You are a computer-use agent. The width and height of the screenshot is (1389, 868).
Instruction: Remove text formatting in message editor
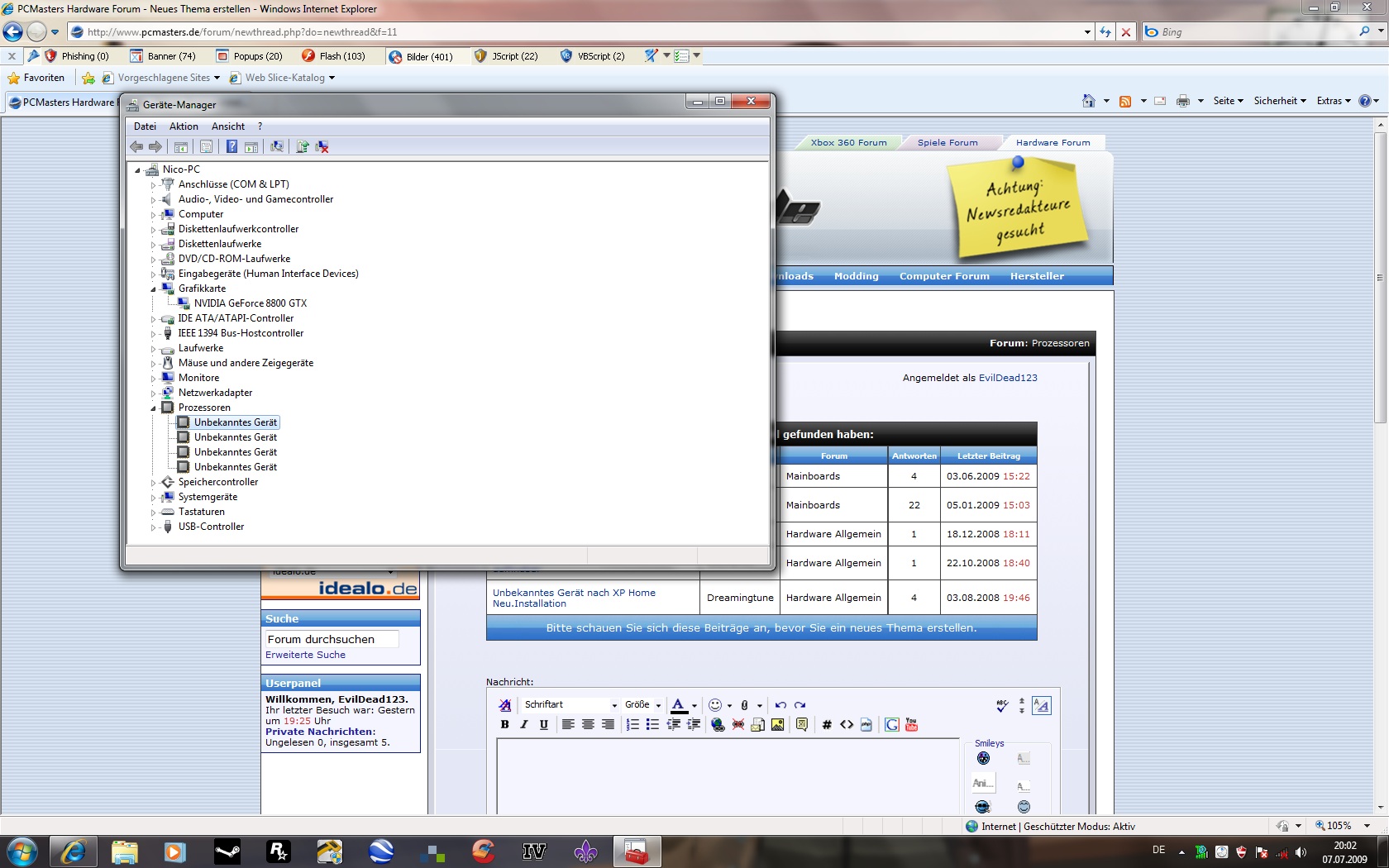pos(504,705)
